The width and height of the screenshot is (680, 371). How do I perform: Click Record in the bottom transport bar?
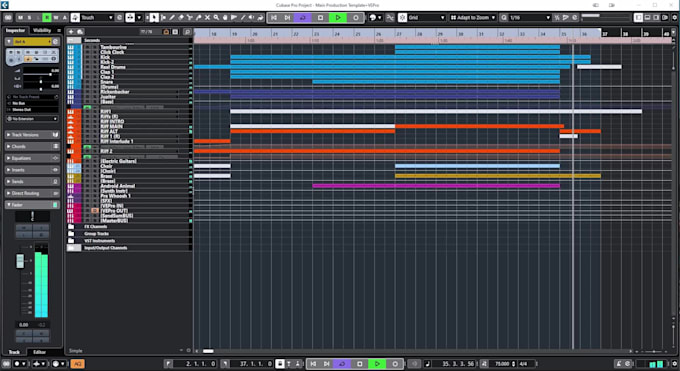(395, 364)
